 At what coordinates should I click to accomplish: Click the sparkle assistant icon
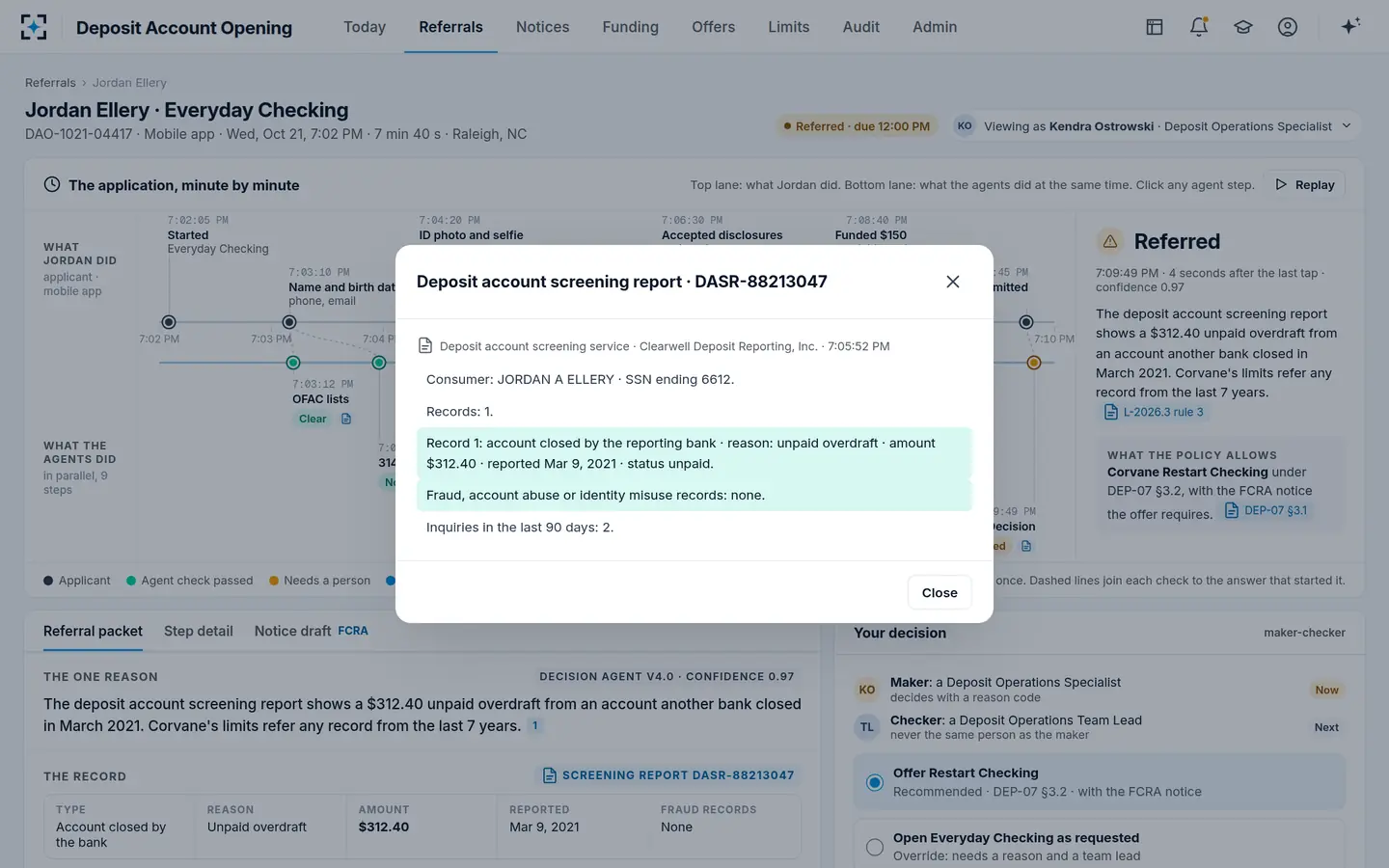[1350, 26]
